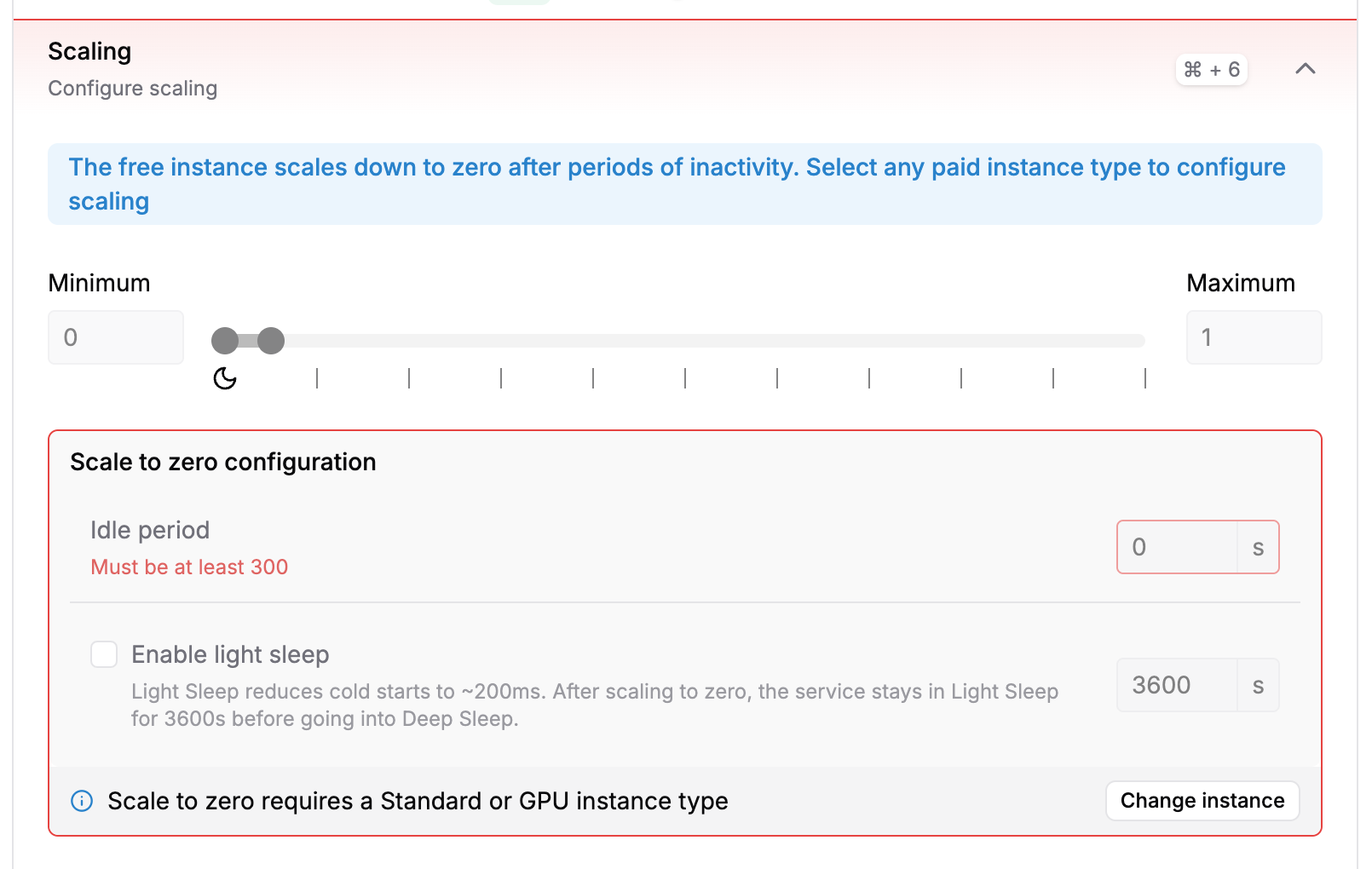Enable the light sleep checkbox
Screen dimensions: 1372x869
(x=104, y=654)
